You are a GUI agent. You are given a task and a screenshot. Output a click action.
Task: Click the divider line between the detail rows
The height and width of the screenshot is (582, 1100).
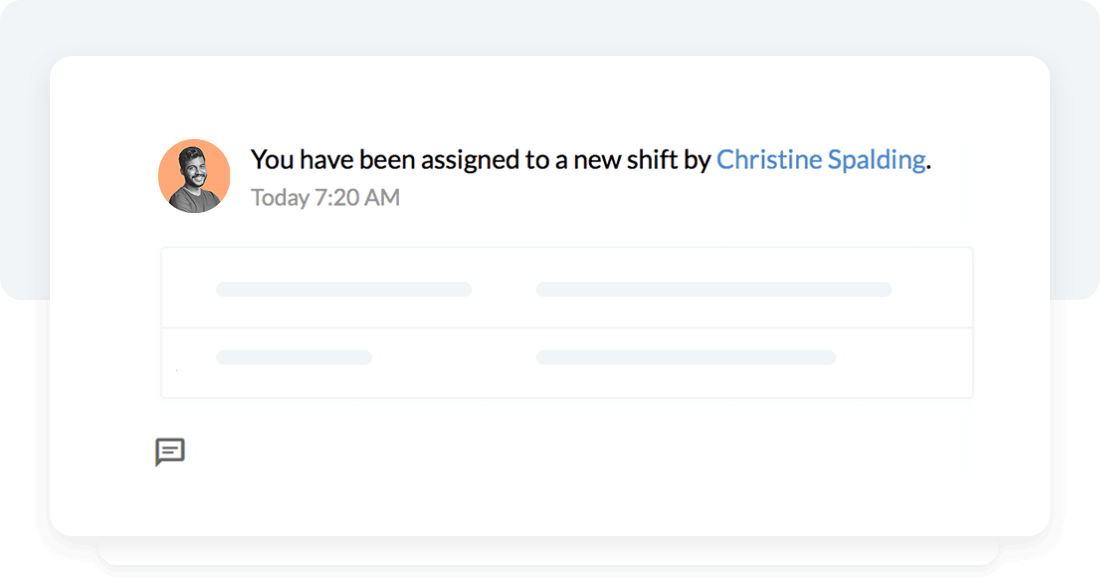coord(566,328)
